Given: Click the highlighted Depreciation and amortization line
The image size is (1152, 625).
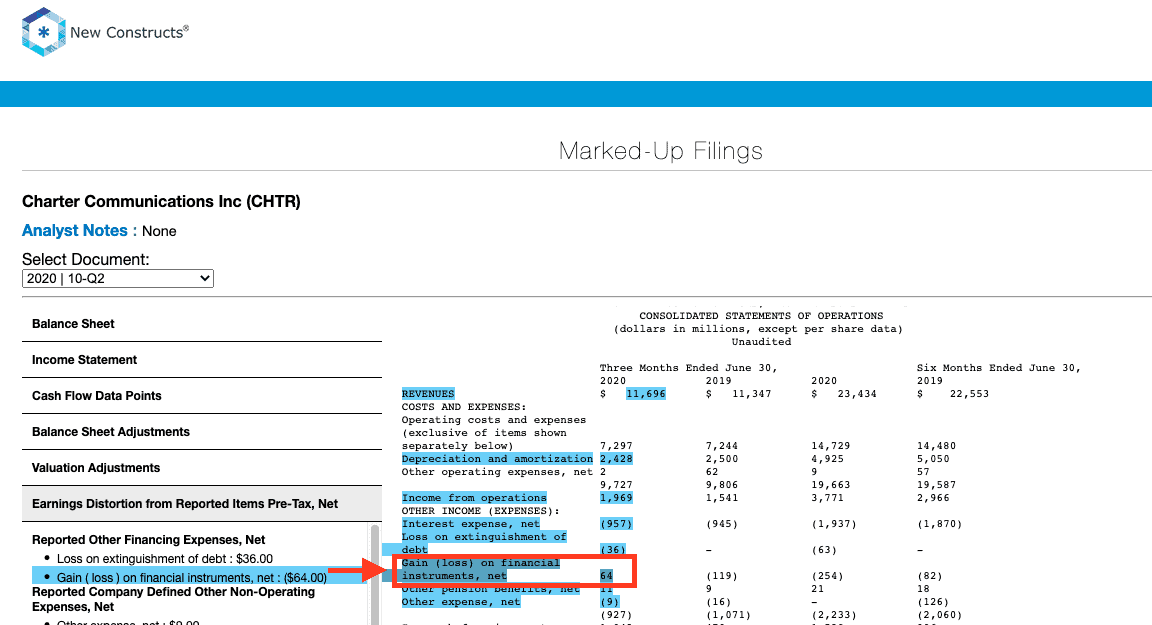Looking at the screenshot, I should coord(497,459).
